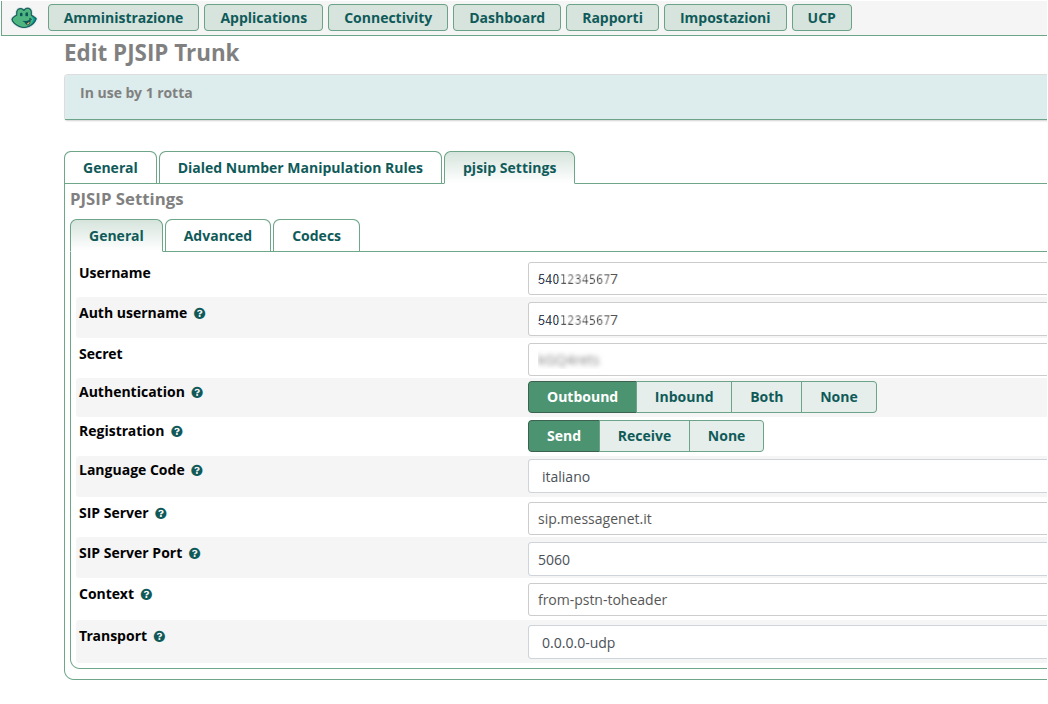Click the 'In use by 1 rotta' notice
The width and height of the screenshot is (1048, 704).
point(555,97)
